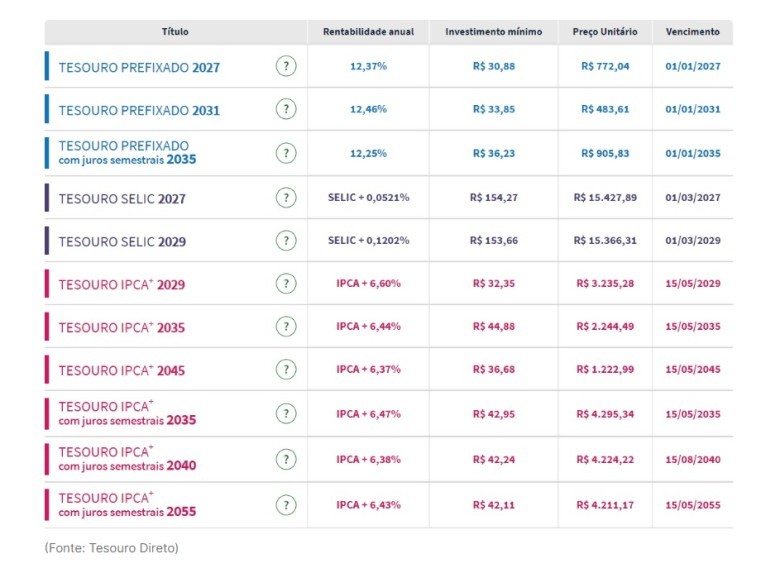Click maturity date 15/08/2040
The height and width of the screenshot is (573, 780).
pos(692,459)
